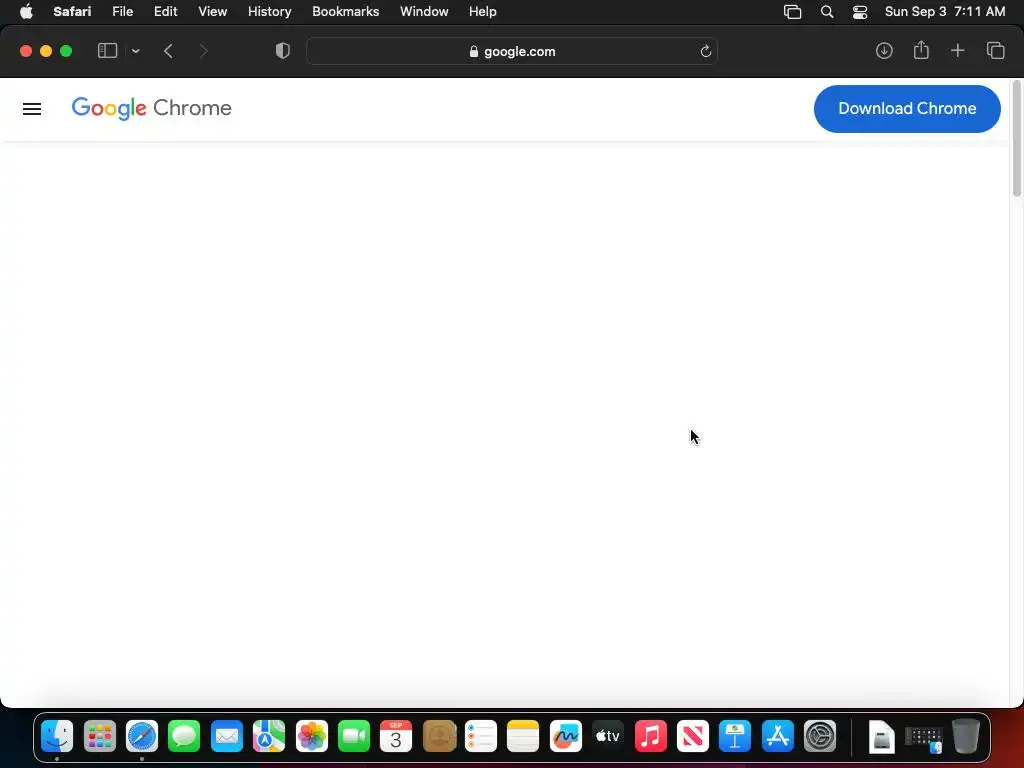This screenshot has height=768, width=1024.
Task: Open App Store from the Dock
Action: (777, 737)
